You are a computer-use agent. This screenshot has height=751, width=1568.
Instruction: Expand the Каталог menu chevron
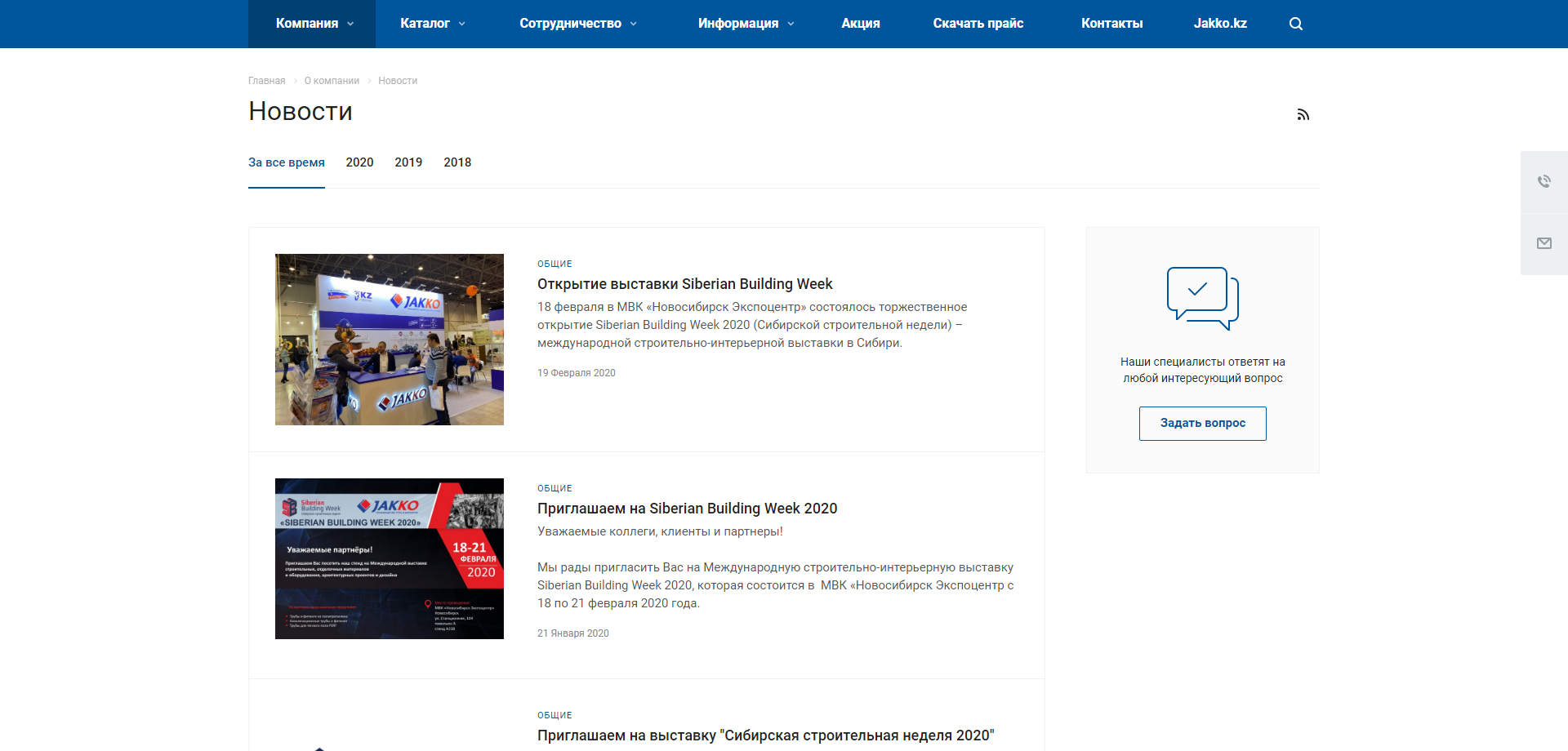point(462,24)
